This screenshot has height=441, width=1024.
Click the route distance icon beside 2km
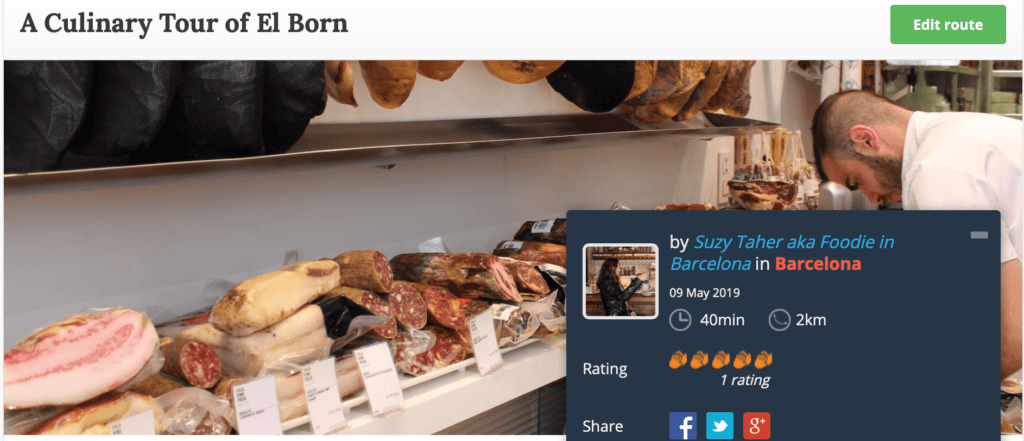coord(779,320)
